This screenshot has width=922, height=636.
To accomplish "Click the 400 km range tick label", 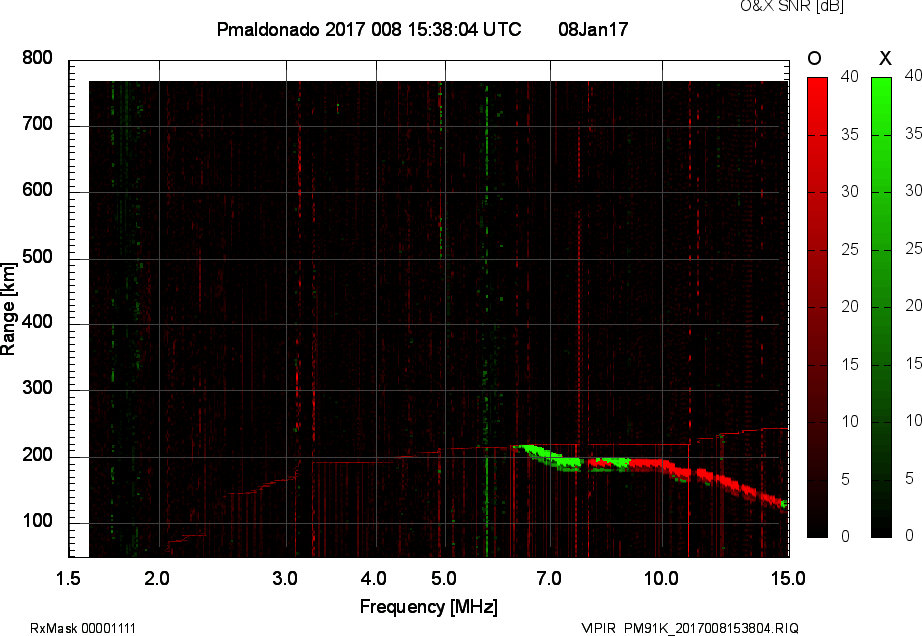I will pyautogui.click(x=38, y=322).
